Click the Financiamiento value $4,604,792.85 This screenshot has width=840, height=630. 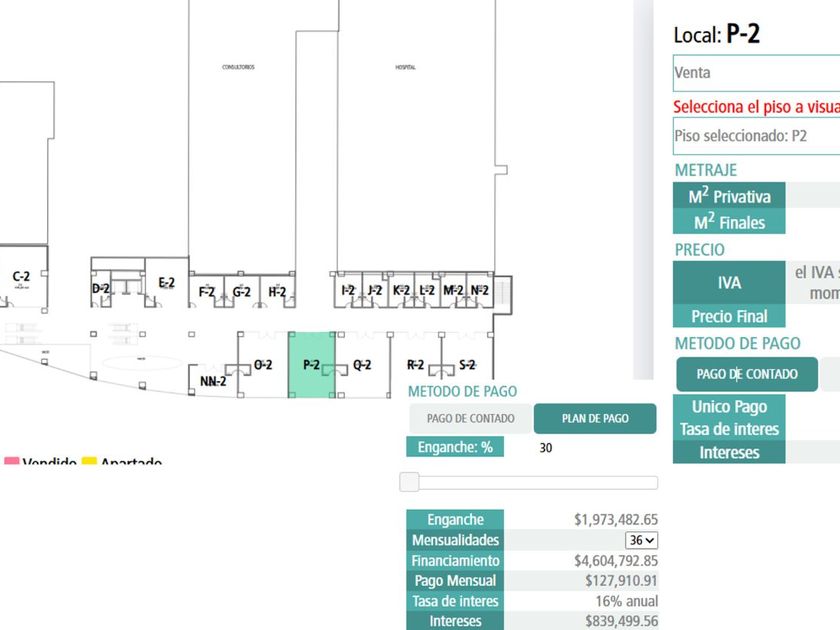[616, 561]
